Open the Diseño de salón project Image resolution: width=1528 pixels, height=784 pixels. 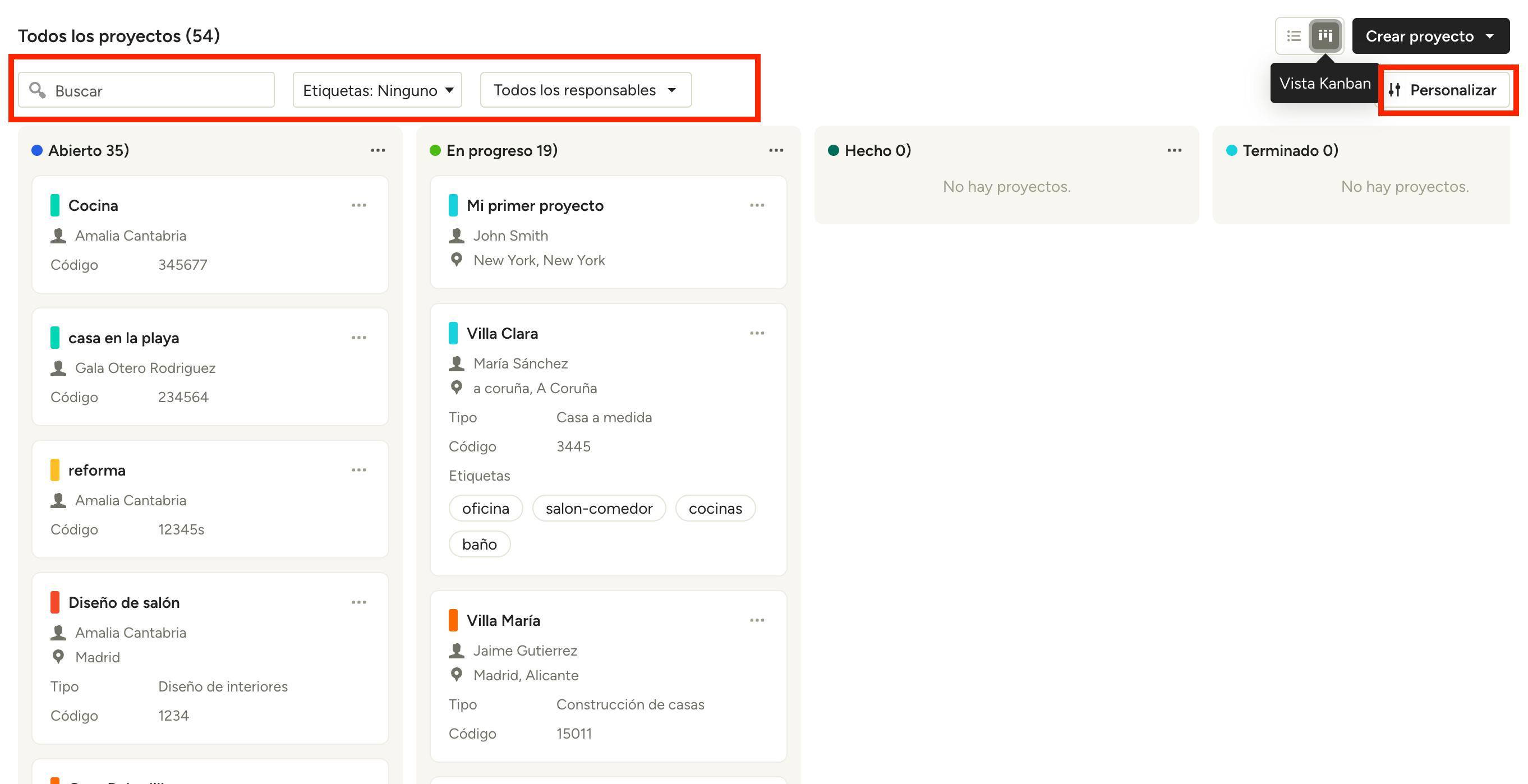124,602
